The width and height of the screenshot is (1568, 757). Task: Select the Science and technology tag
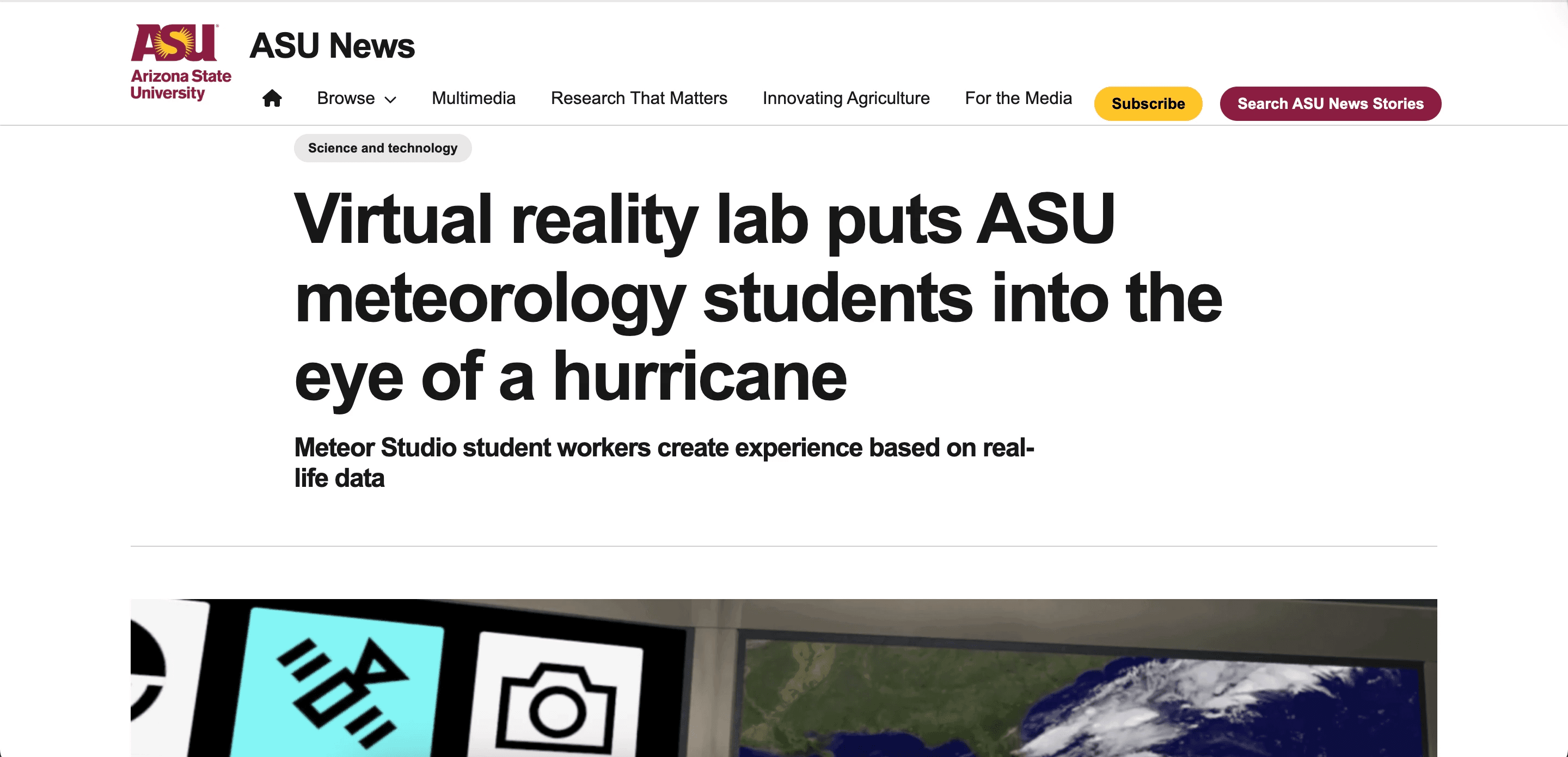click(x=382, y=148)
